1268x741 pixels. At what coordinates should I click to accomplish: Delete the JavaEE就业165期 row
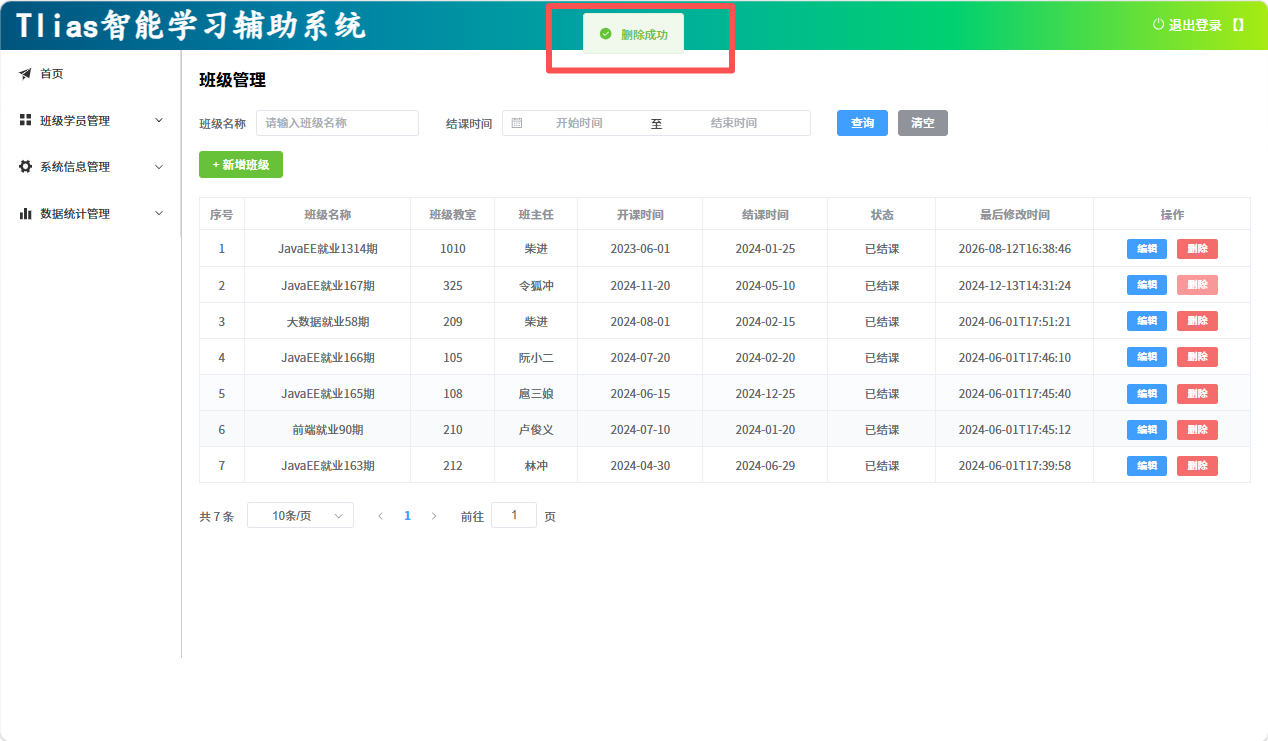(x=1197, y=394)
